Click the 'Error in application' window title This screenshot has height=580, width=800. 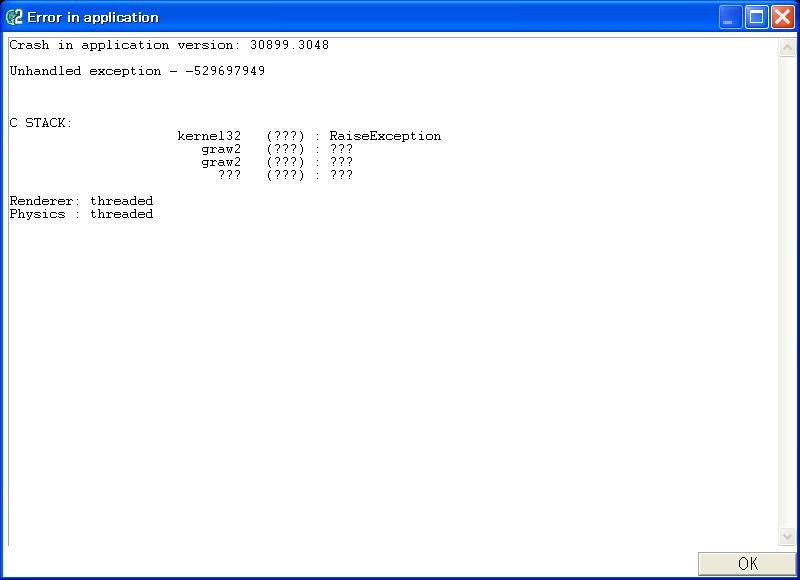click(x=93, y=17)
